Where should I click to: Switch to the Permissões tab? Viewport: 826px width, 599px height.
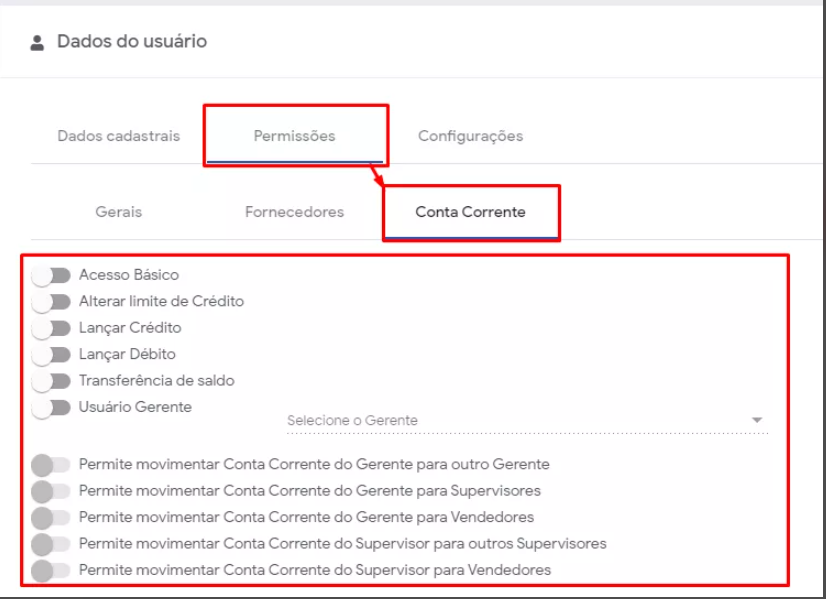tap(294, 136)
